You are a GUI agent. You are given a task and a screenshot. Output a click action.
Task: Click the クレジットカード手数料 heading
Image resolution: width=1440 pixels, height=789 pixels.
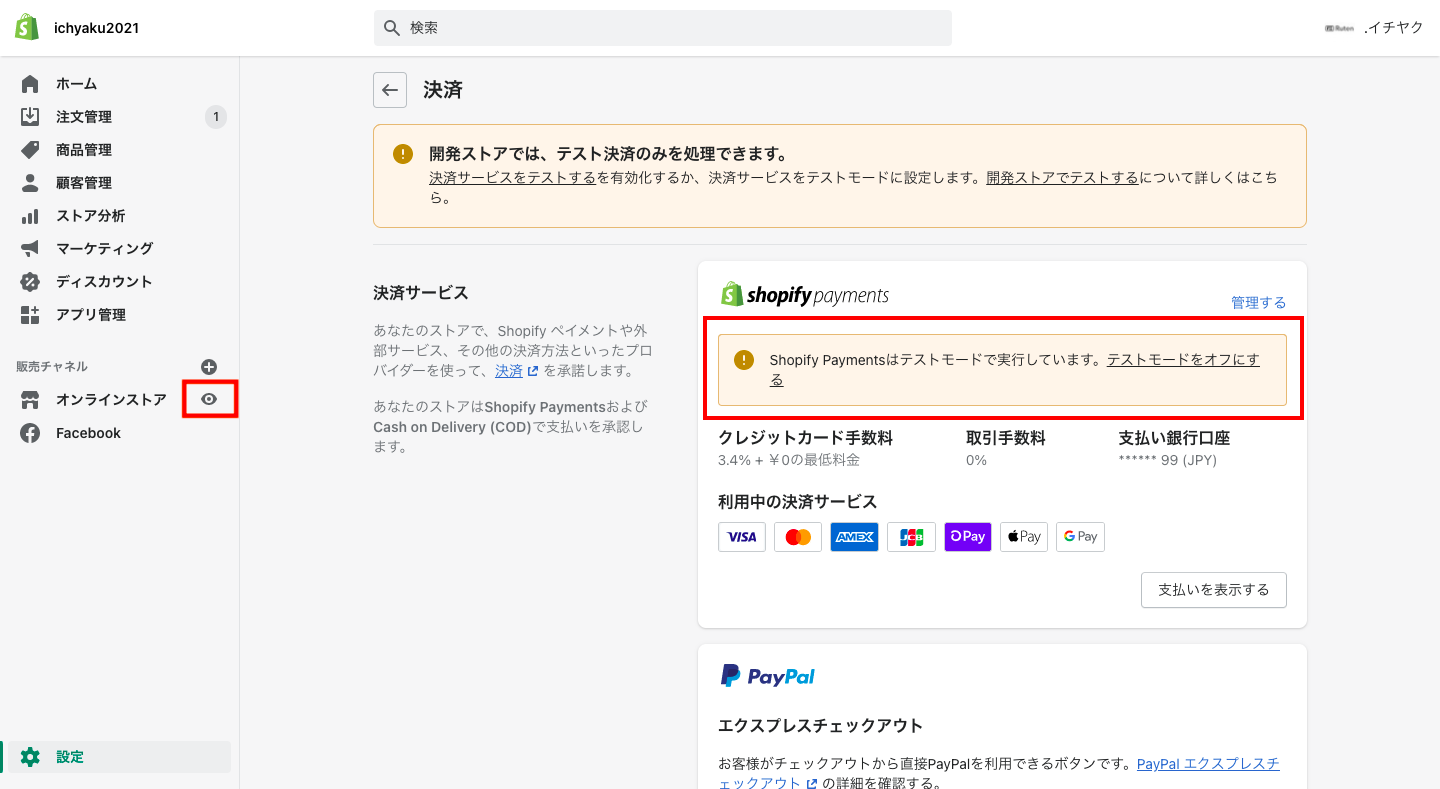point(805,438)
